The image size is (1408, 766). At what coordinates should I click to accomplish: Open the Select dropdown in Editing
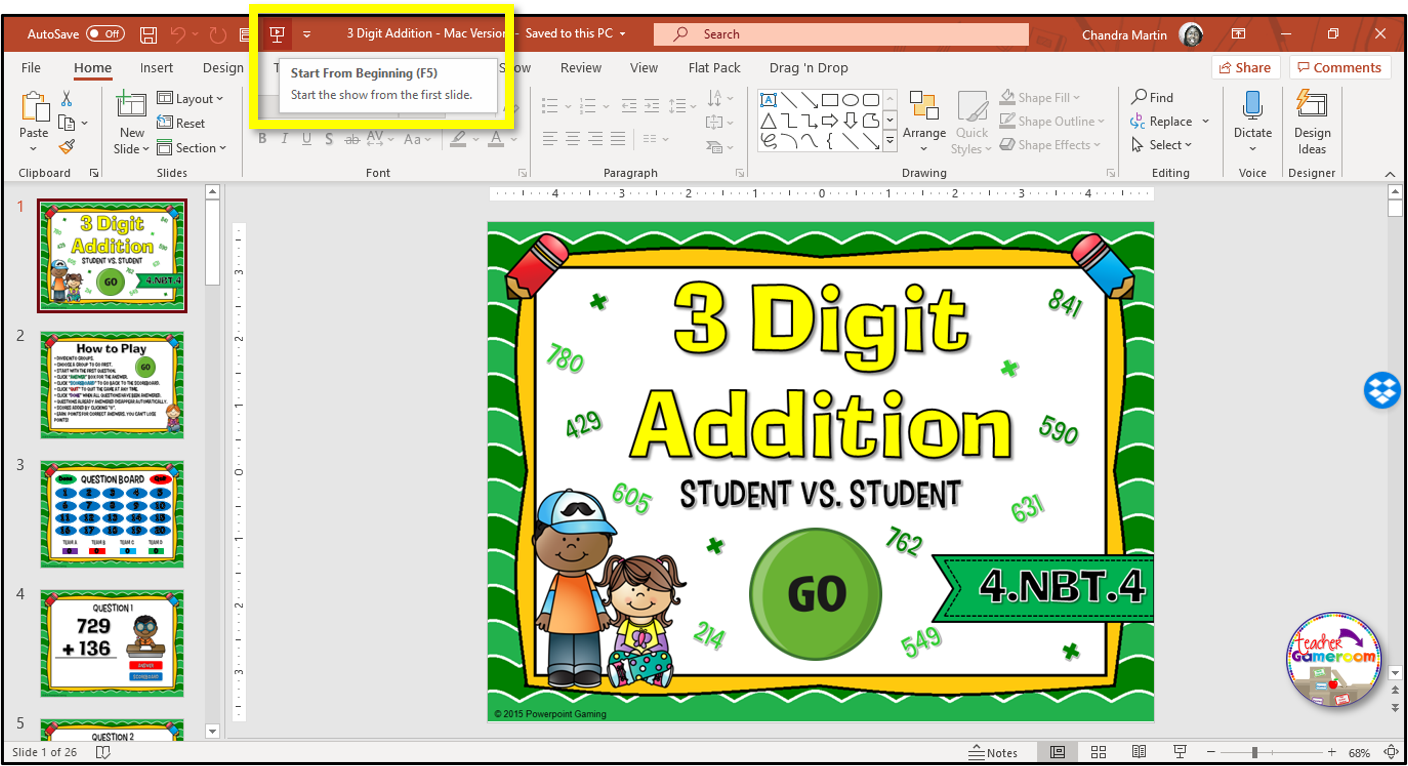[1161, 145]
